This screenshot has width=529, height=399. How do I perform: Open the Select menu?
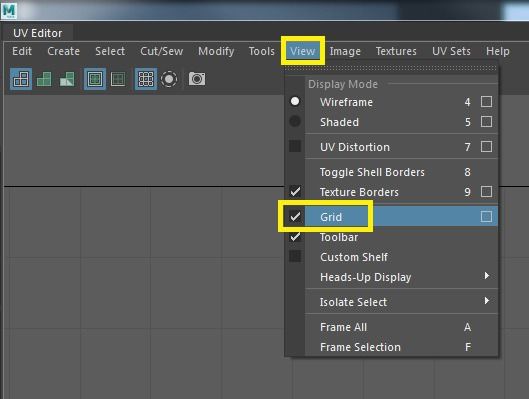(110, 51)
